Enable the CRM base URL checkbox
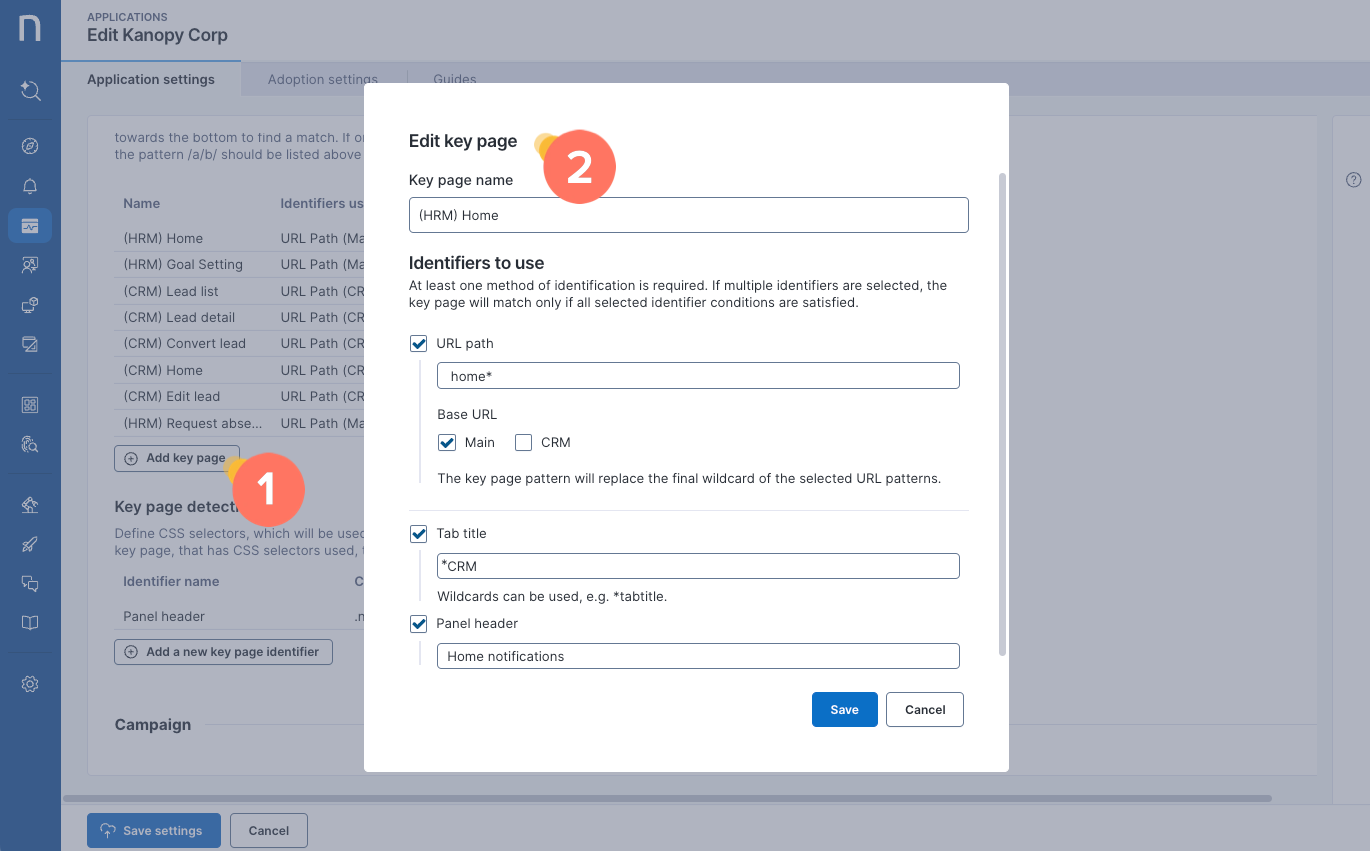 [523, 442]
